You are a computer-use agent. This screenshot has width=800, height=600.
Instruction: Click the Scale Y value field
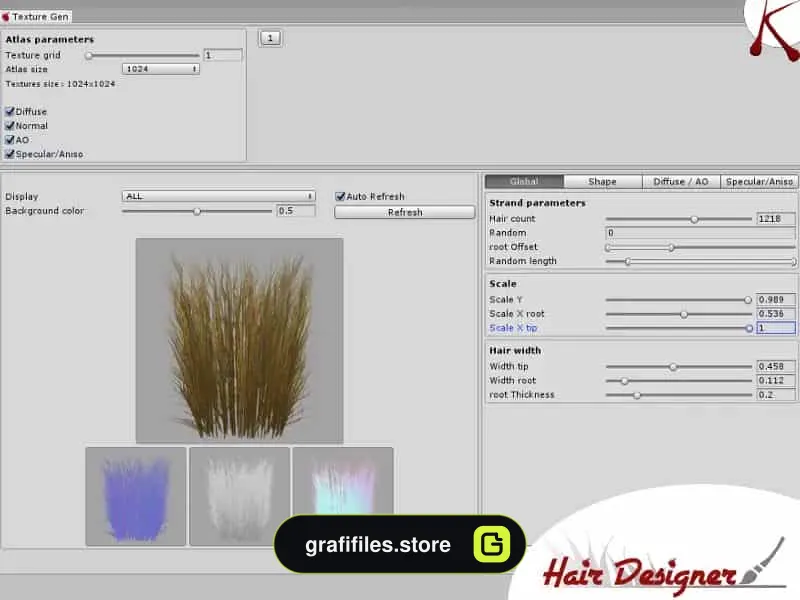[776, 300]
